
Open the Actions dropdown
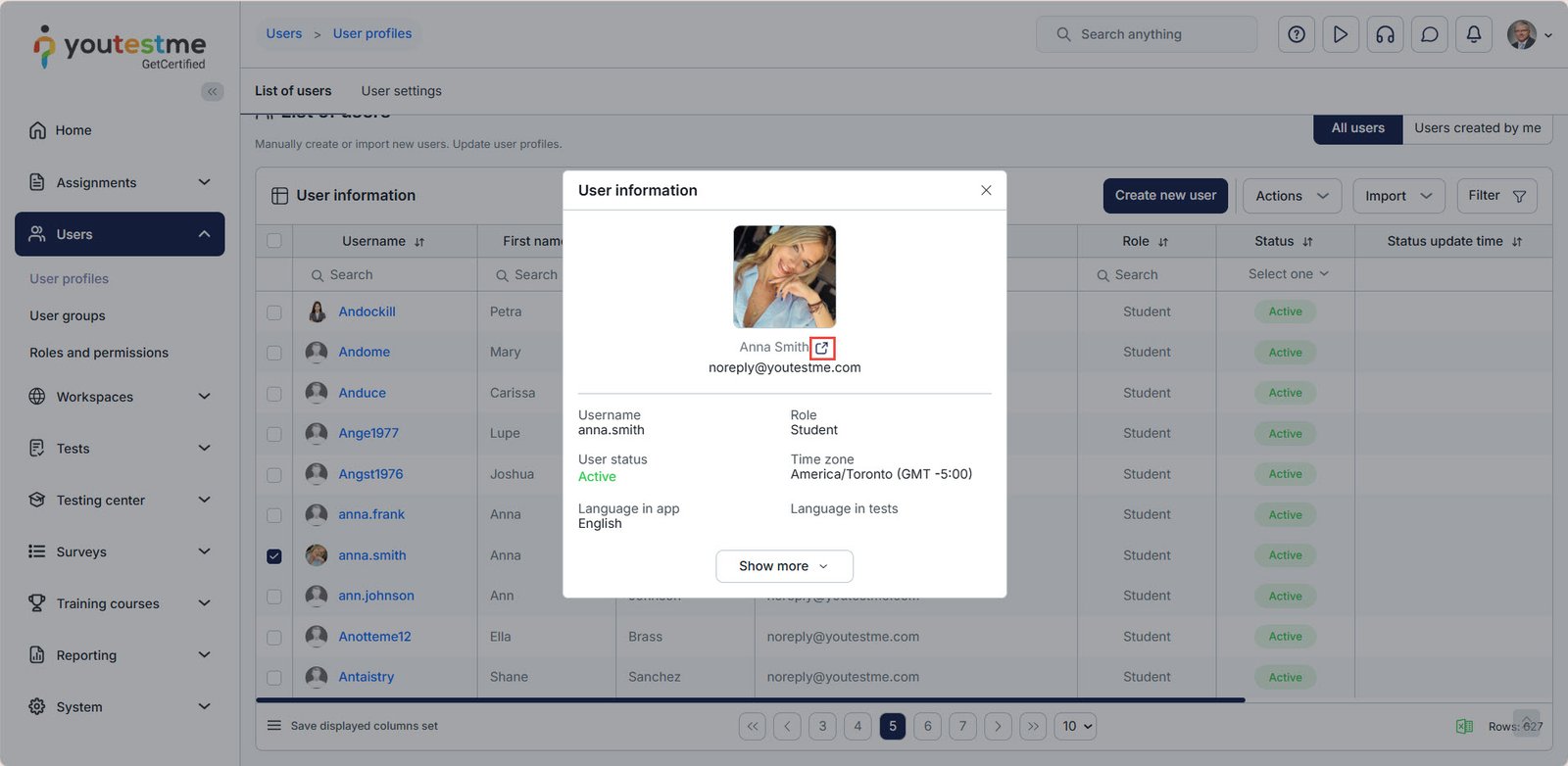(1292, 196)
